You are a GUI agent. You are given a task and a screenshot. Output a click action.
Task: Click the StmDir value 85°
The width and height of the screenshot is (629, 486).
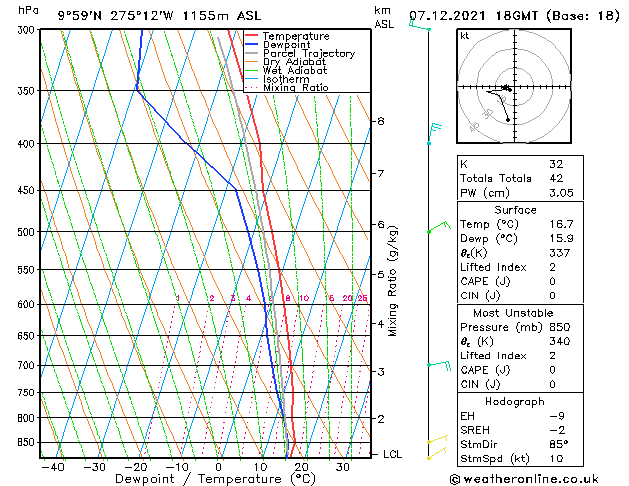558,445
